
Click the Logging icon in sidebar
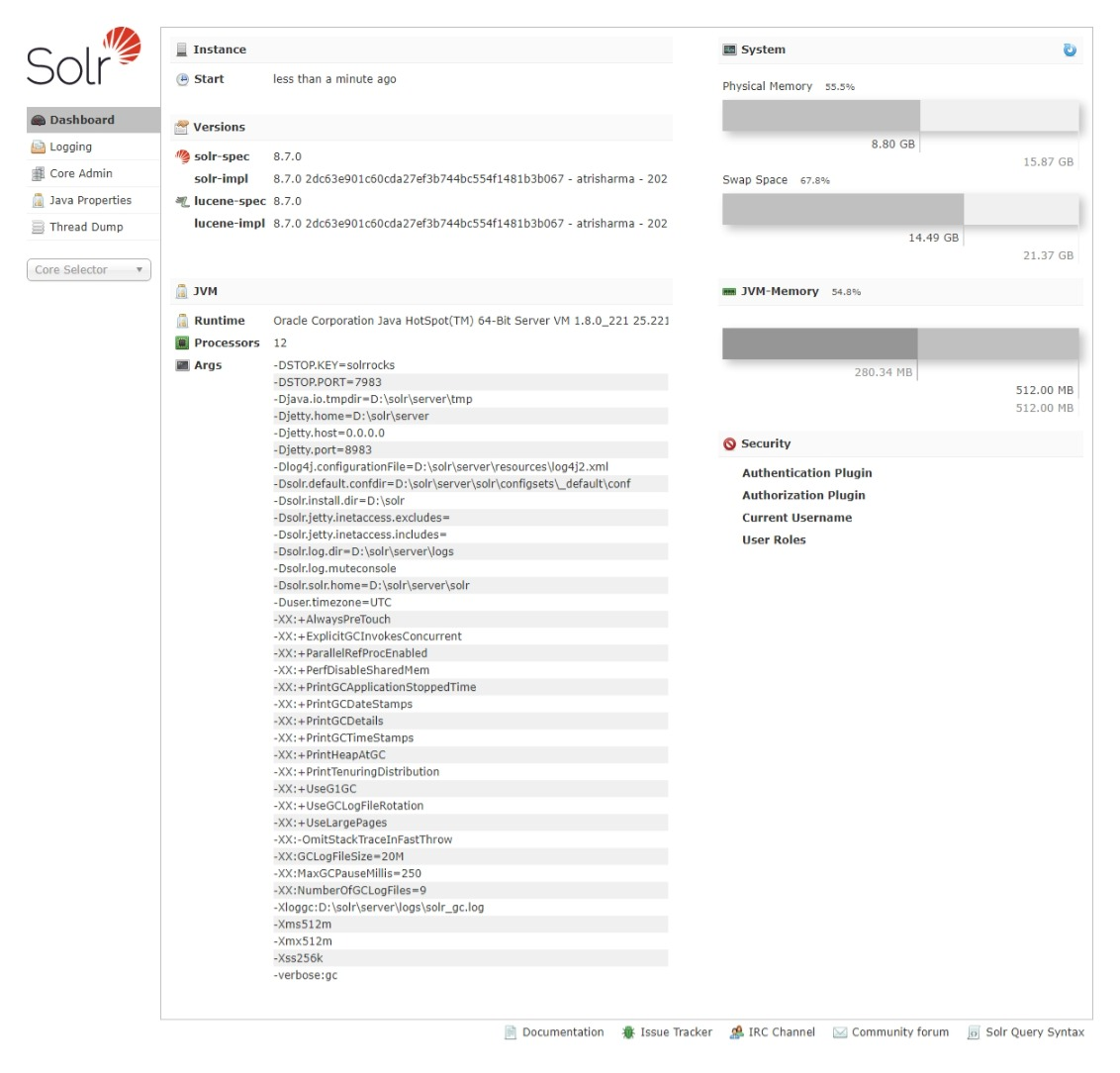[x=39, y=147]
